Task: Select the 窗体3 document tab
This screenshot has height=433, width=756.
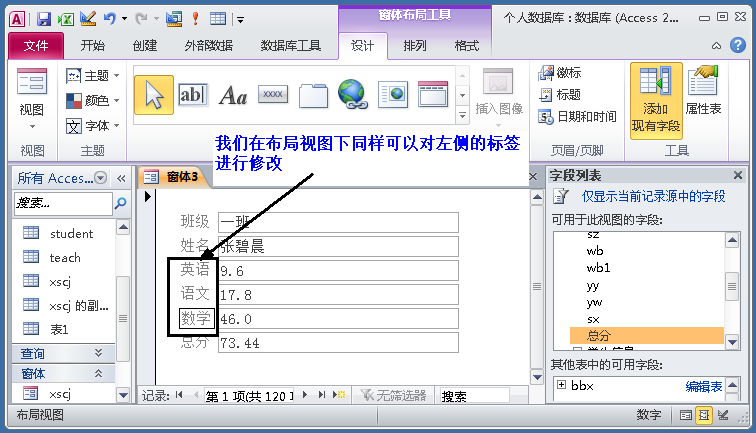Action: [x=175, y=177]
